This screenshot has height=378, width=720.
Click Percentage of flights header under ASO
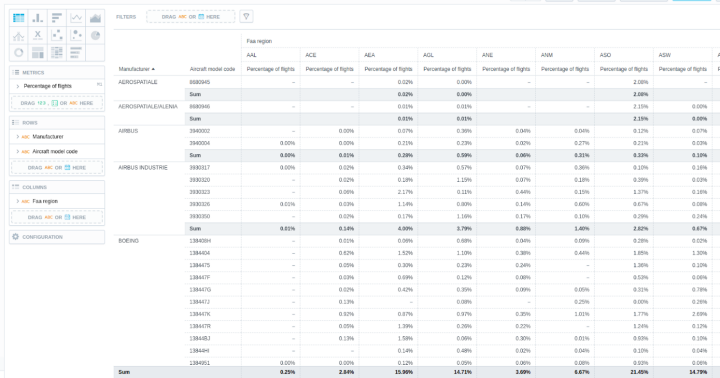[624, 69]
